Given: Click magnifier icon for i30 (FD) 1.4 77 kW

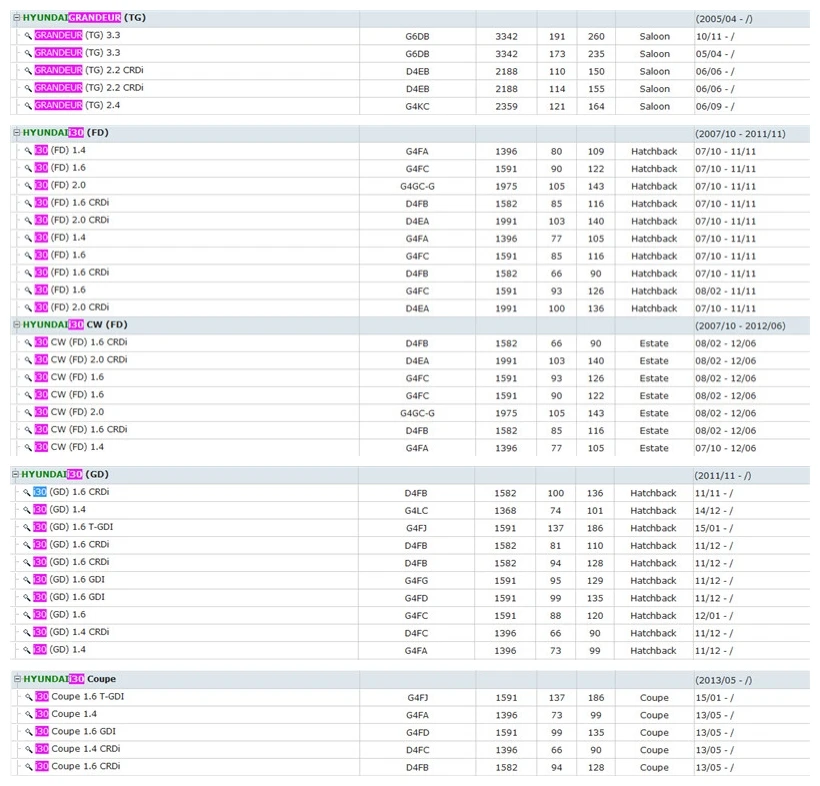Looking at the screenshot, I should 28,238.
